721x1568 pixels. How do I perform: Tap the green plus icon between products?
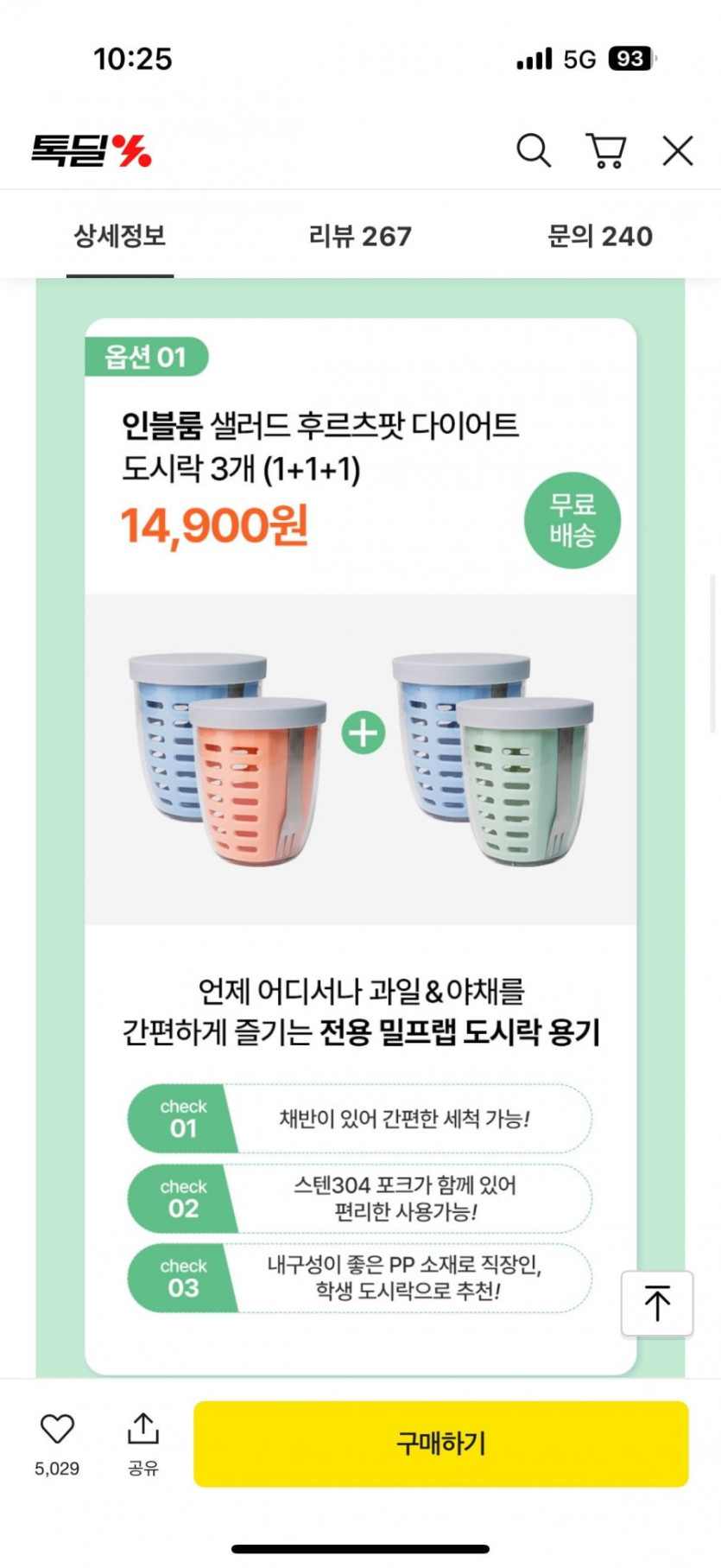point(364,733)
